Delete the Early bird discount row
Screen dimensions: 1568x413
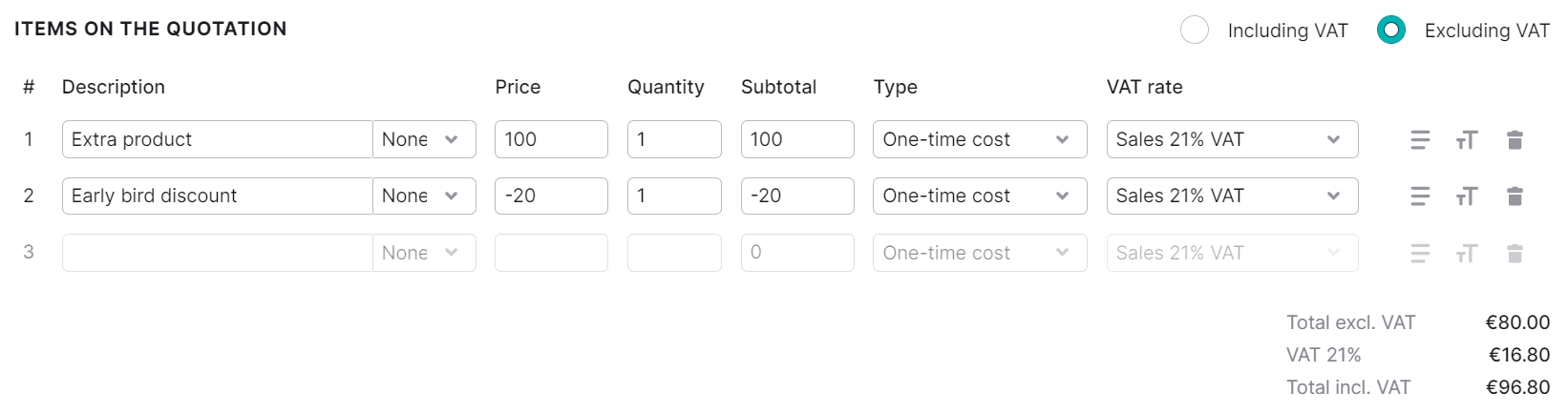tap(1514, 196)
